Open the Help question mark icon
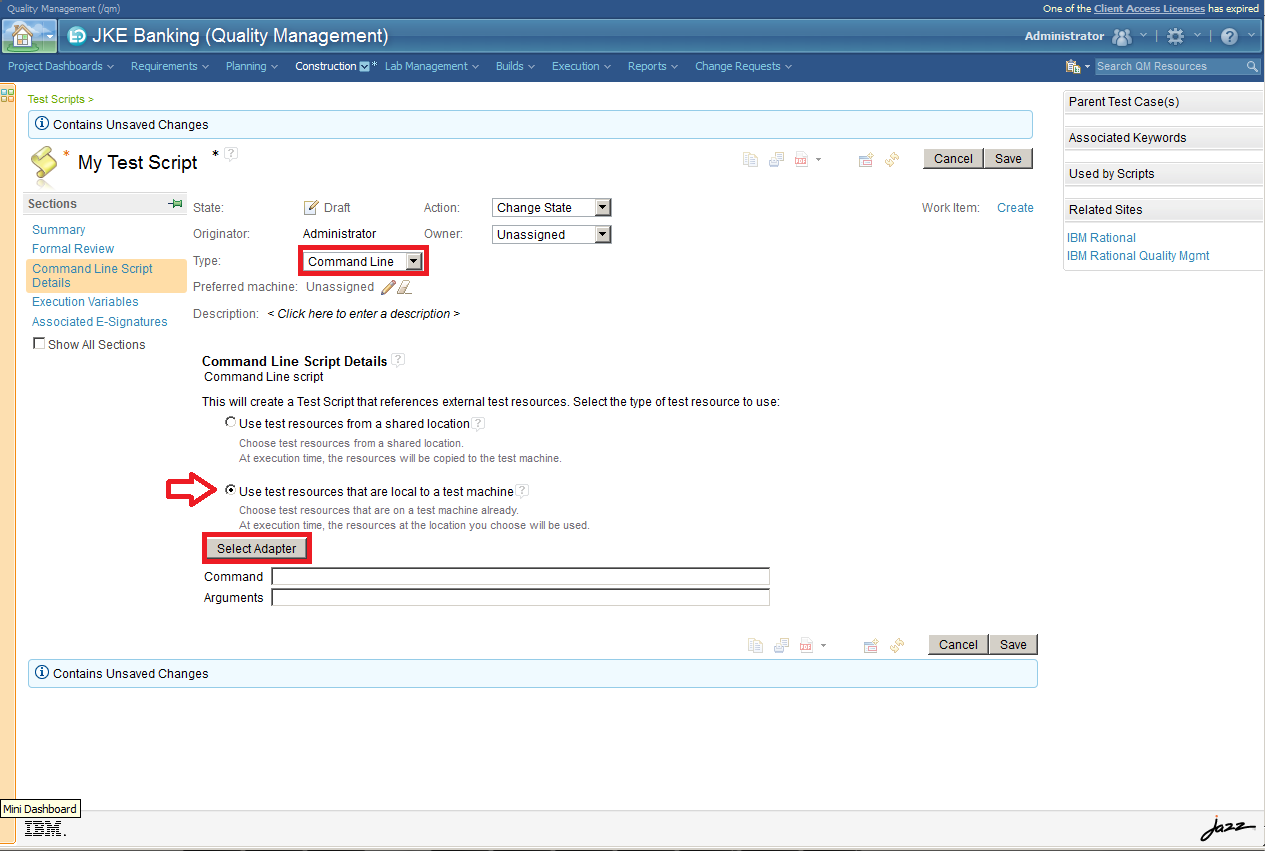The height and width of the screenshot is (851, 1265). [1229, 36]
